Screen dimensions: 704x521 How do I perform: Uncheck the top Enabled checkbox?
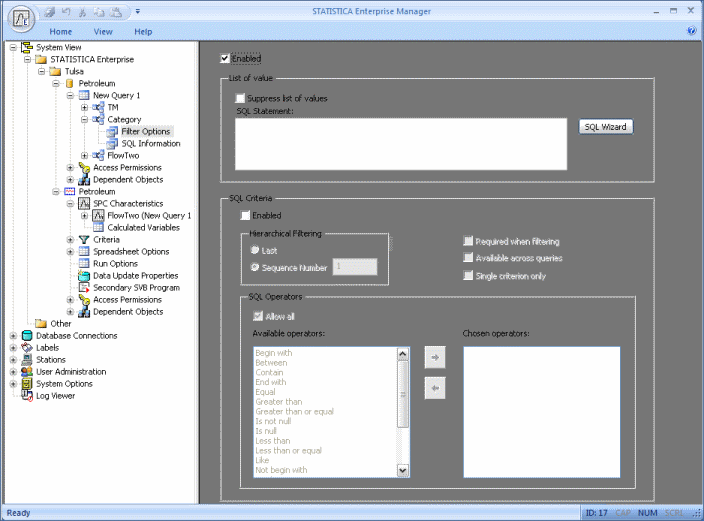point(225,59)
